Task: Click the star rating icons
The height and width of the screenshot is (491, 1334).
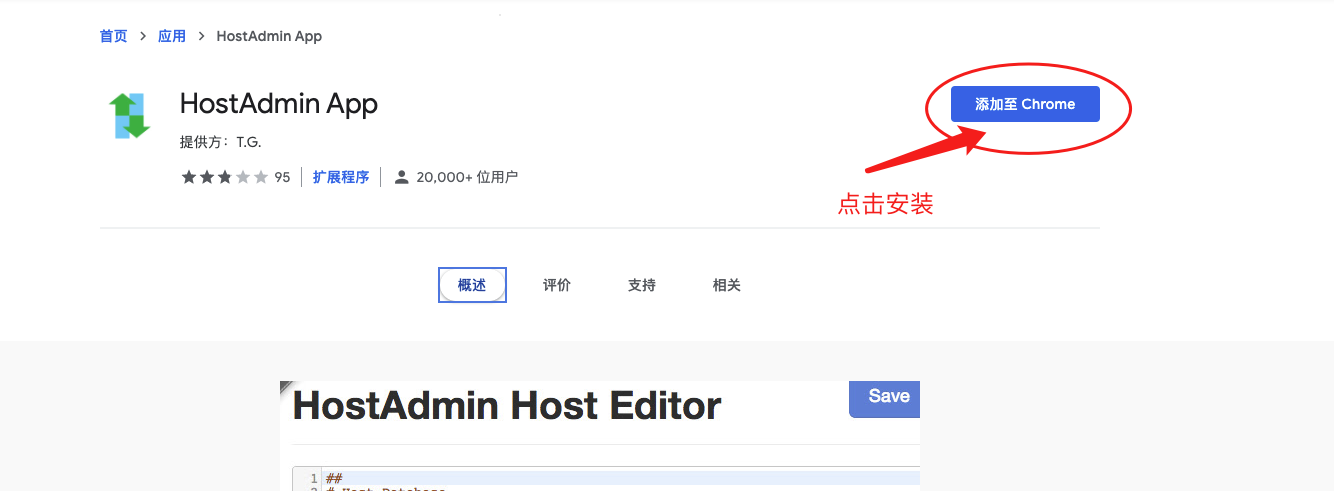Action: (x=225, y=177)
